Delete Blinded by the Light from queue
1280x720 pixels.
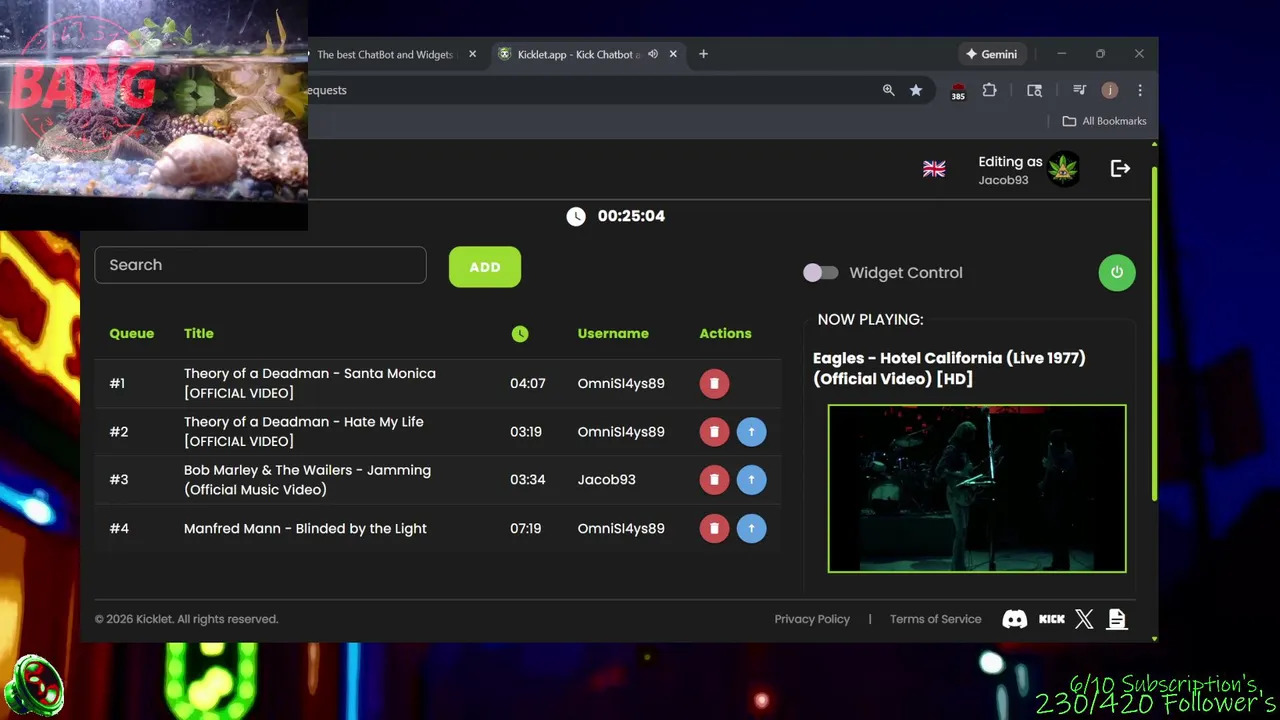(x=714, y=528)
